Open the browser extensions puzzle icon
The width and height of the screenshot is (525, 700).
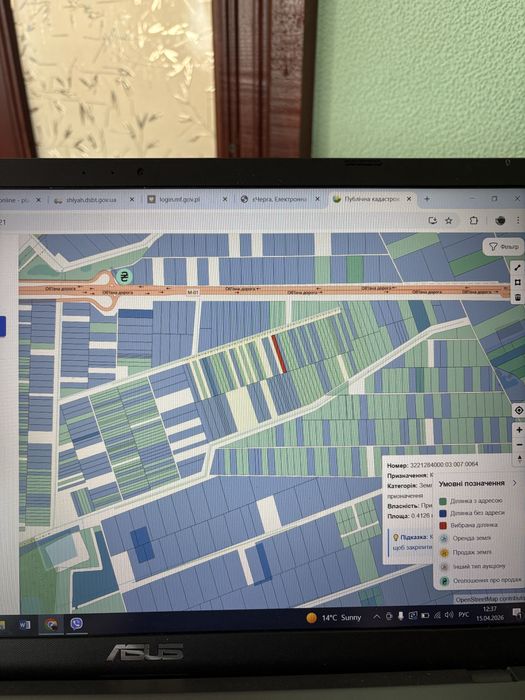click(x=474, y=221)
